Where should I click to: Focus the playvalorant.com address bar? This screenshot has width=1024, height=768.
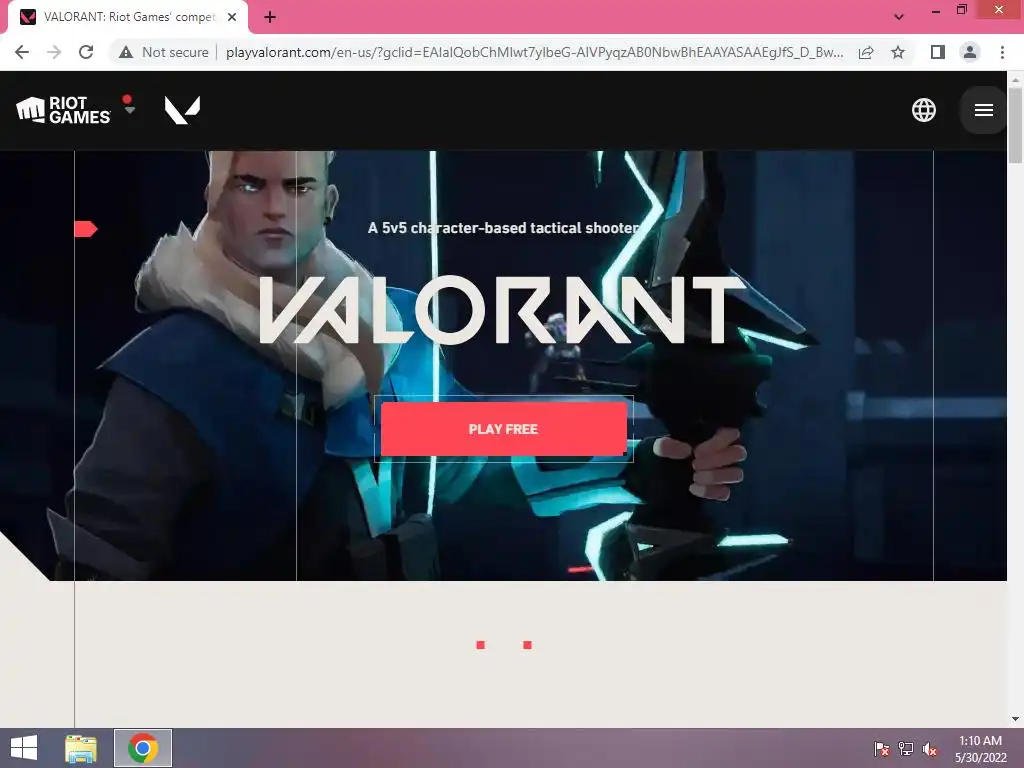pyautogui.click(x=534, y=52)
